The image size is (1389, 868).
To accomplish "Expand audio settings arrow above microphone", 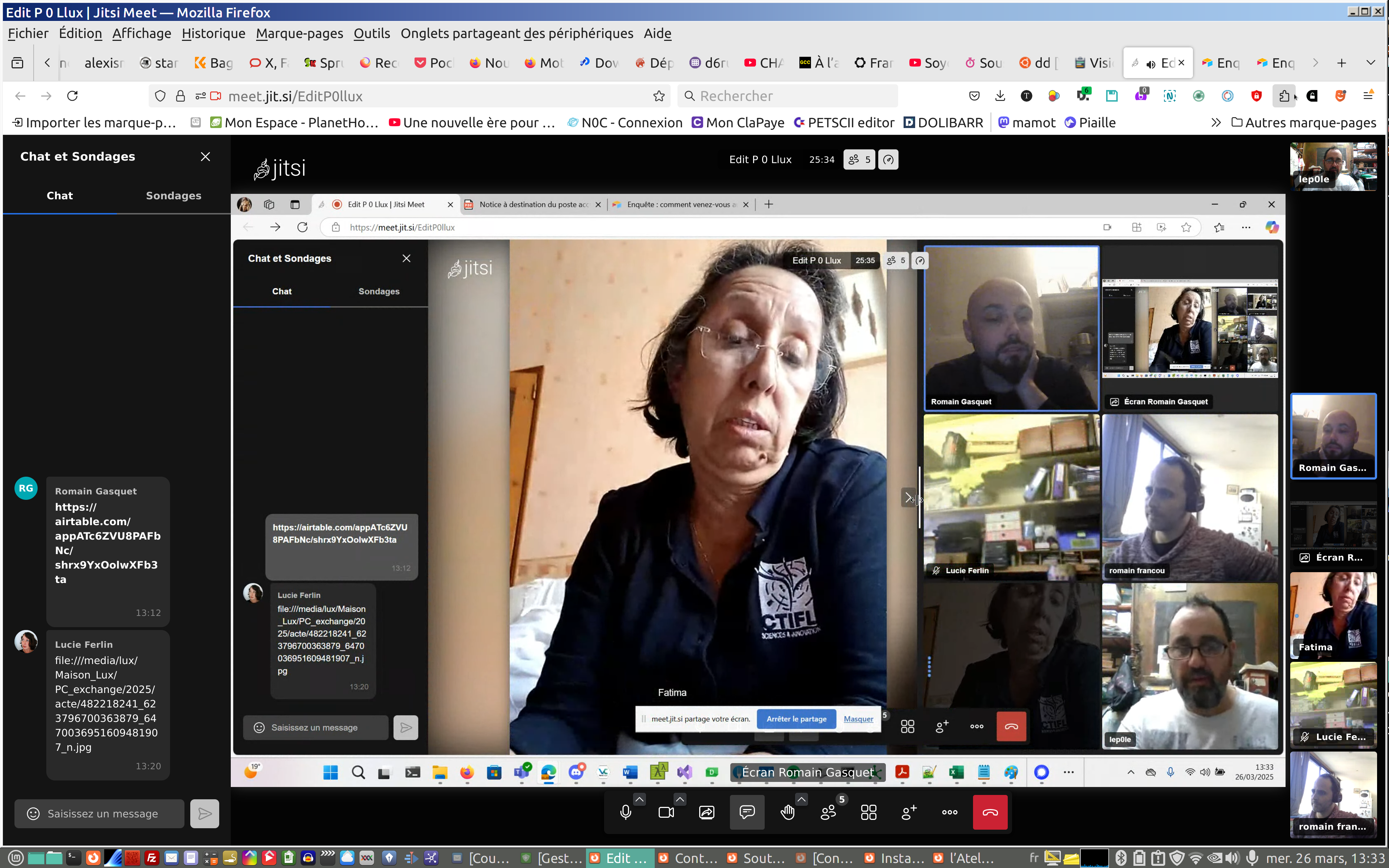I will tap(640, 799).
